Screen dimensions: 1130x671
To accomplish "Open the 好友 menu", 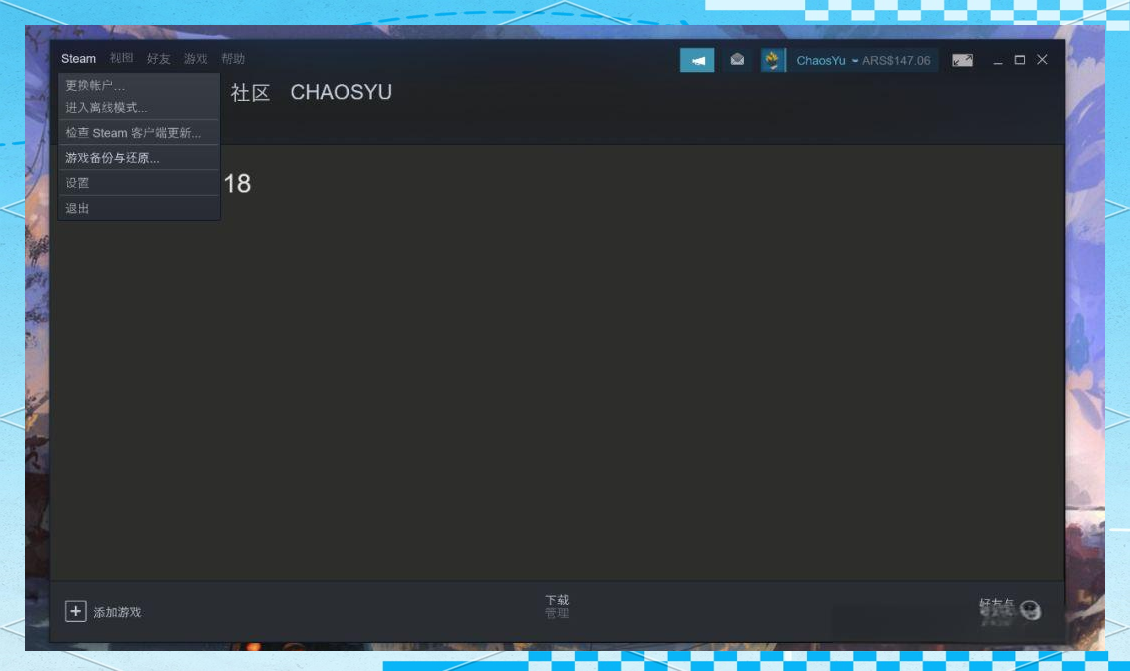I will click(158, 59).
